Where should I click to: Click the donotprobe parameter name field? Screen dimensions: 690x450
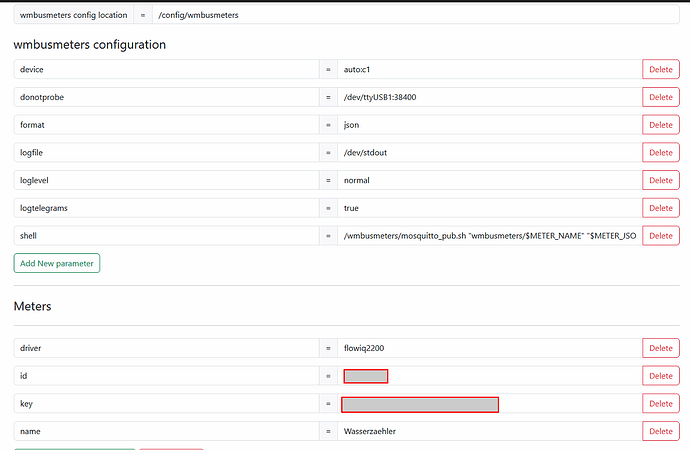click(x=166, y=97)
